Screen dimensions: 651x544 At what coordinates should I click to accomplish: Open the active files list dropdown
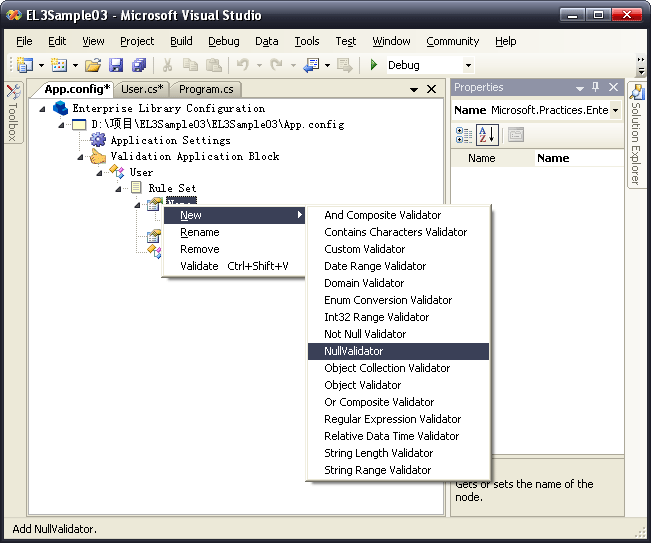point(414,89)
